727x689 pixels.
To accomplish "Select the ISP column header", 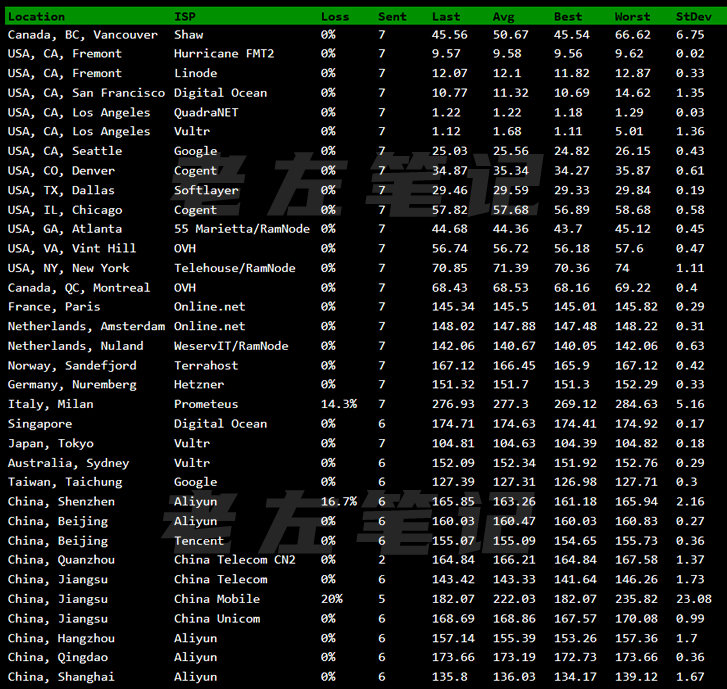I will (185, 17).
